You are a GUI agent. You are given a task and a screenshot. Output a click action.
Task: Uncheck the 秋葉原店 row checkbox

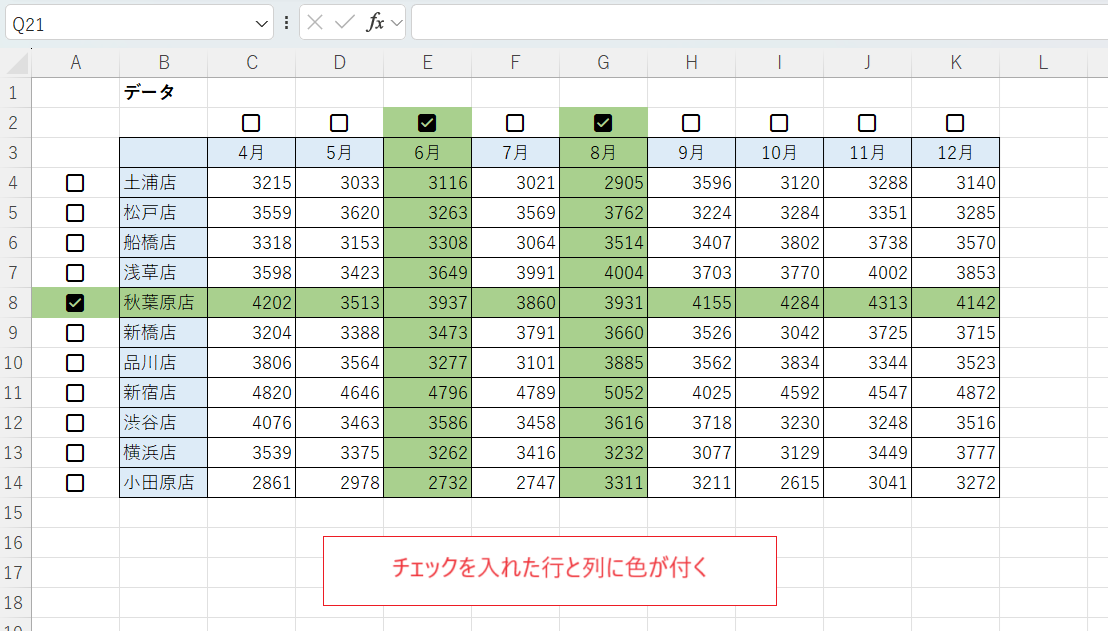75,303
